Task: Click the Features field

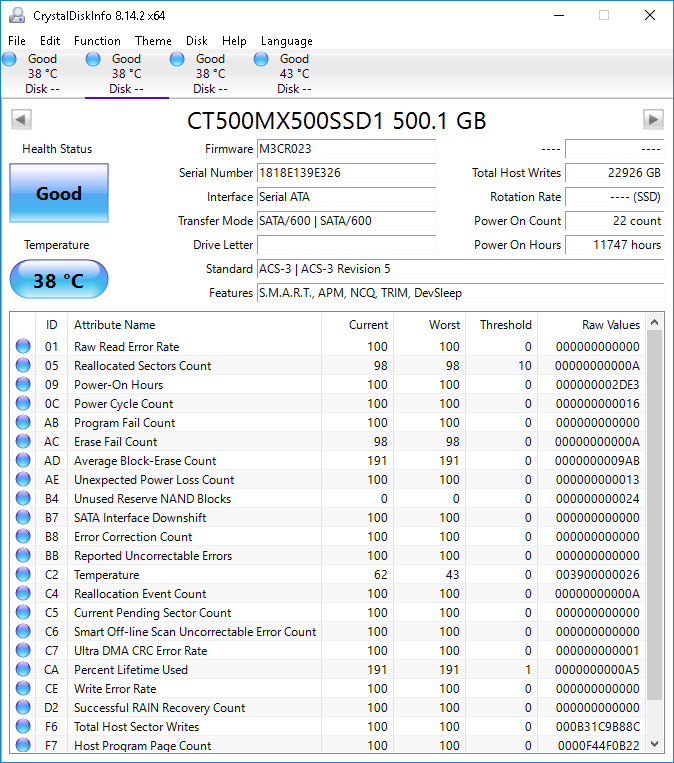Action: tap(460, 292)
